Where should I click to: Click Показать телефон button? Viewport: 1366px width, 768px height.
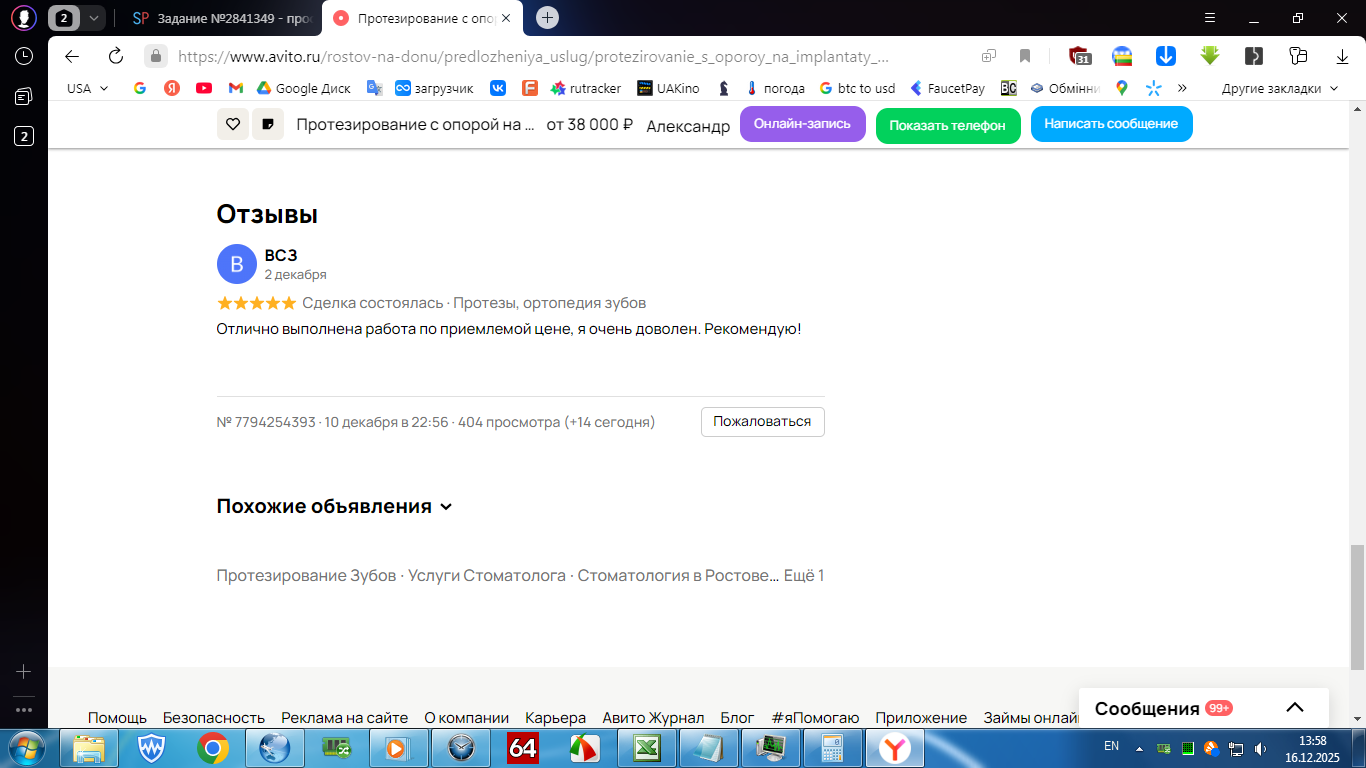(948, 126)
